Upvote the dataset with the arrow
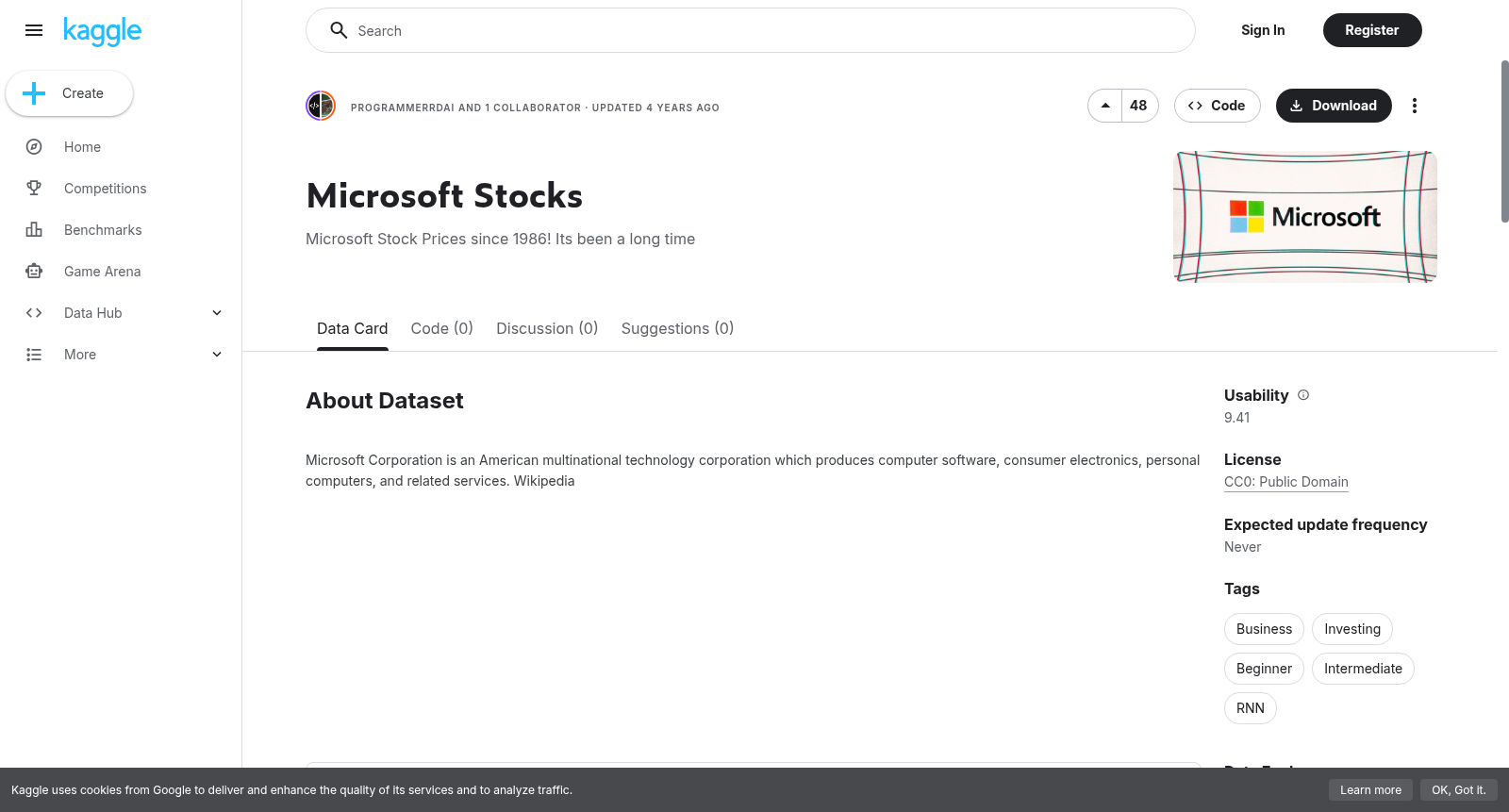Viewport: 1509px width, 812px height. click(1105, 106)
